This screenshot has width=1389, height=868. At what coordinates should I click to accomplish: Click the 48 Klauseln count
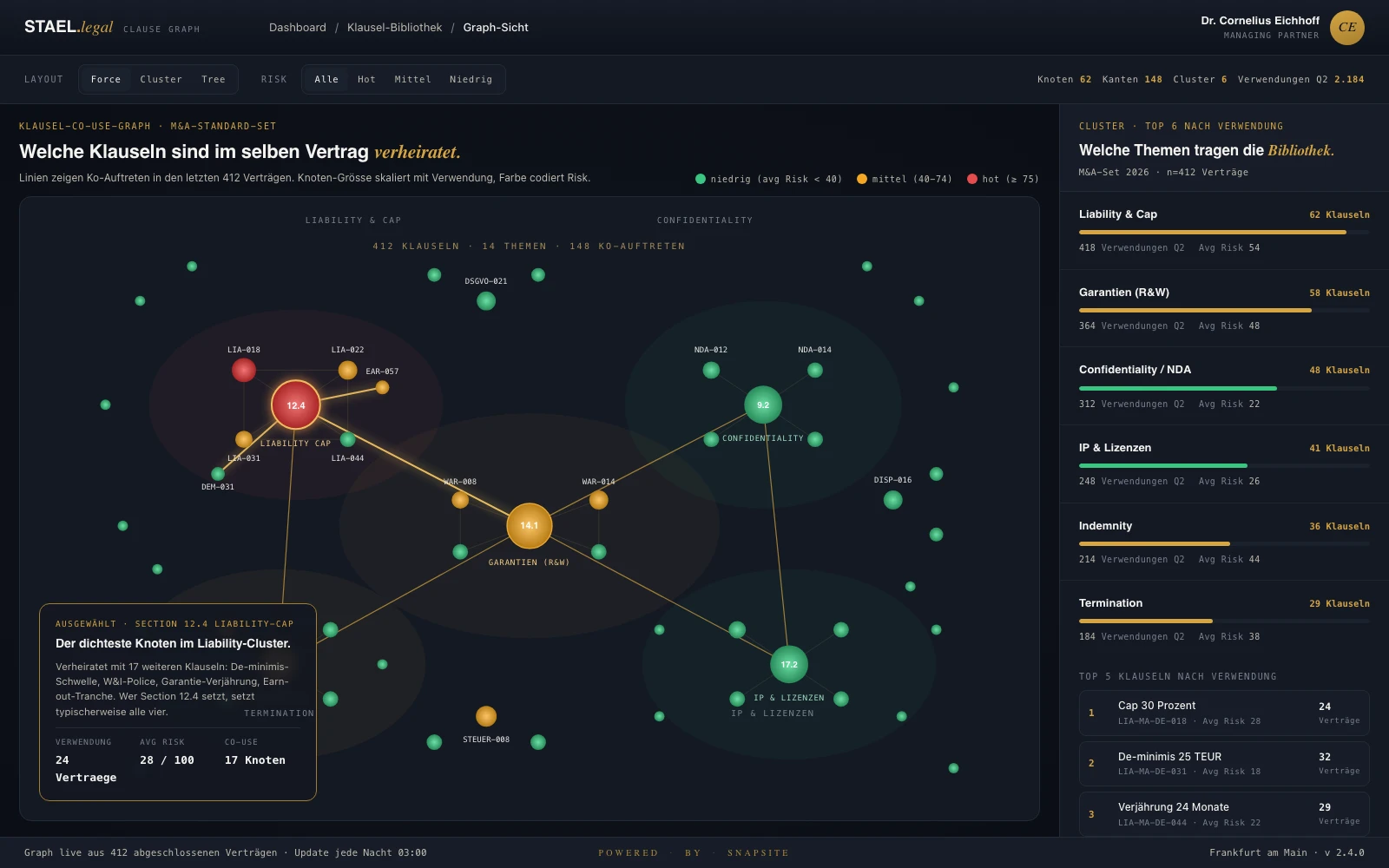(x=1340, y=371)
